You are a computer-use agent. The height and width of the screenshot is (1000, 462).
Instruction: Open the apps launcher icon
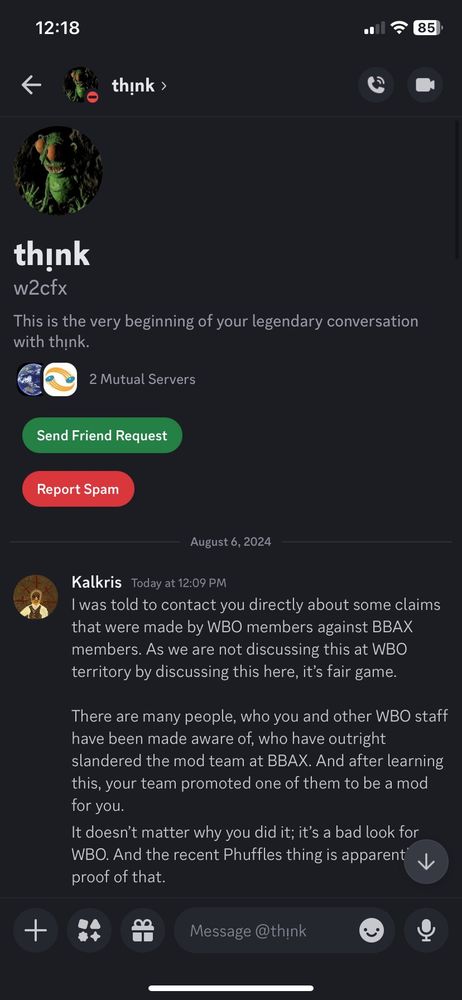pyautogui.click(x=89, y=930)
